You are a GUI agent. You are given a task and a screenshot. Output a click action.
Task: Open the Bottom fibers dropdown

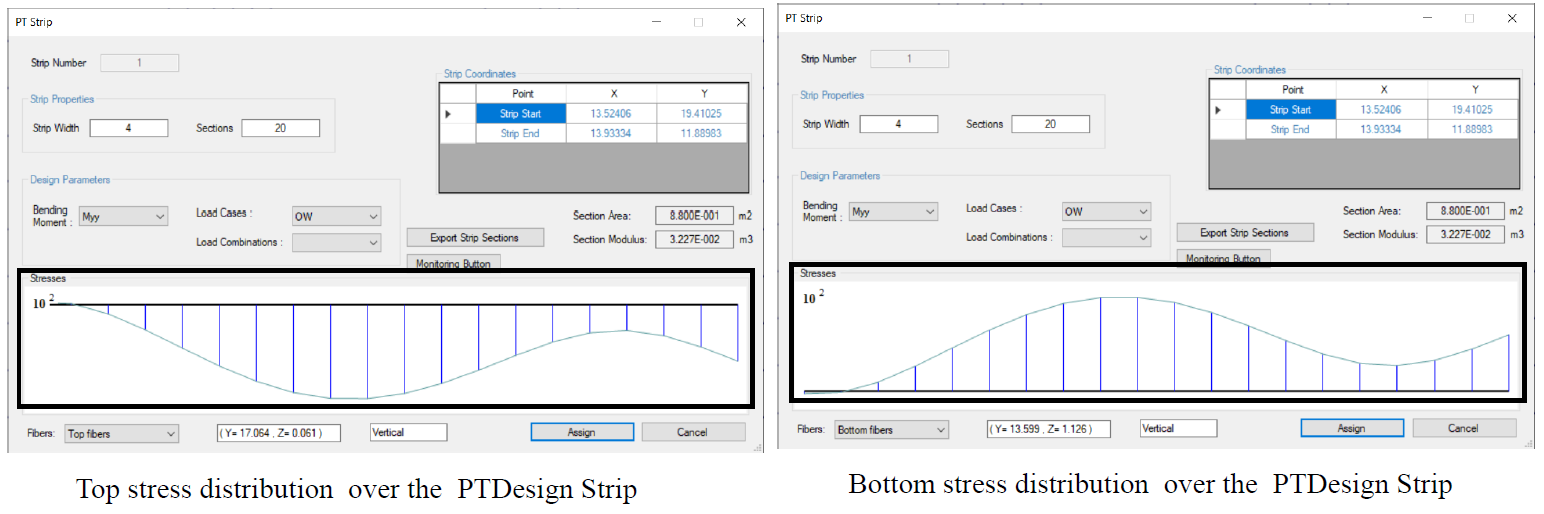click(x=891, y=430)
